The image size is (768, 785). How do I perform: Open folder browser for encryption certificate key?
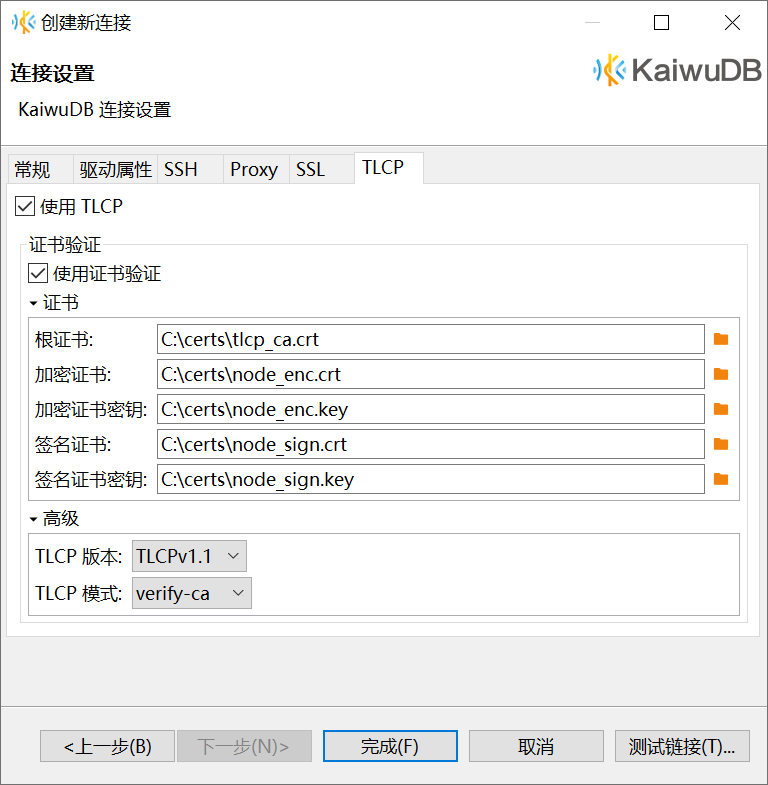[x=721, y=409]
